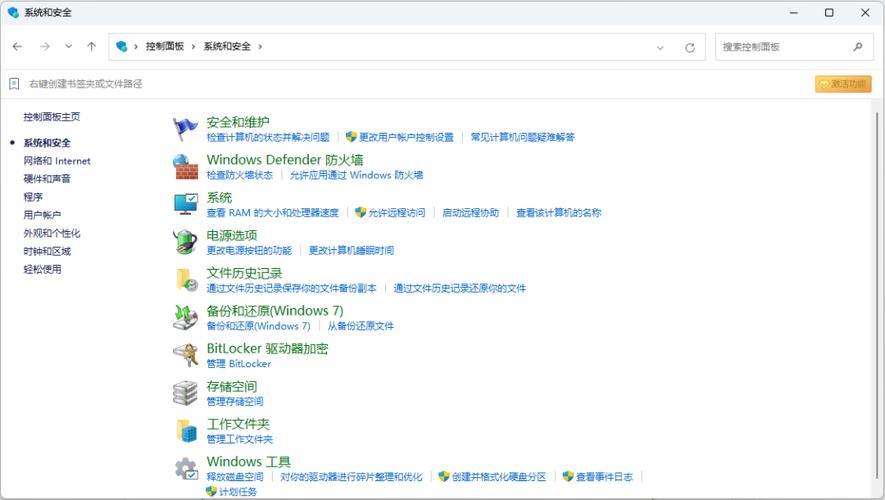Click the 系统 monitor icon

click(186, 204)
